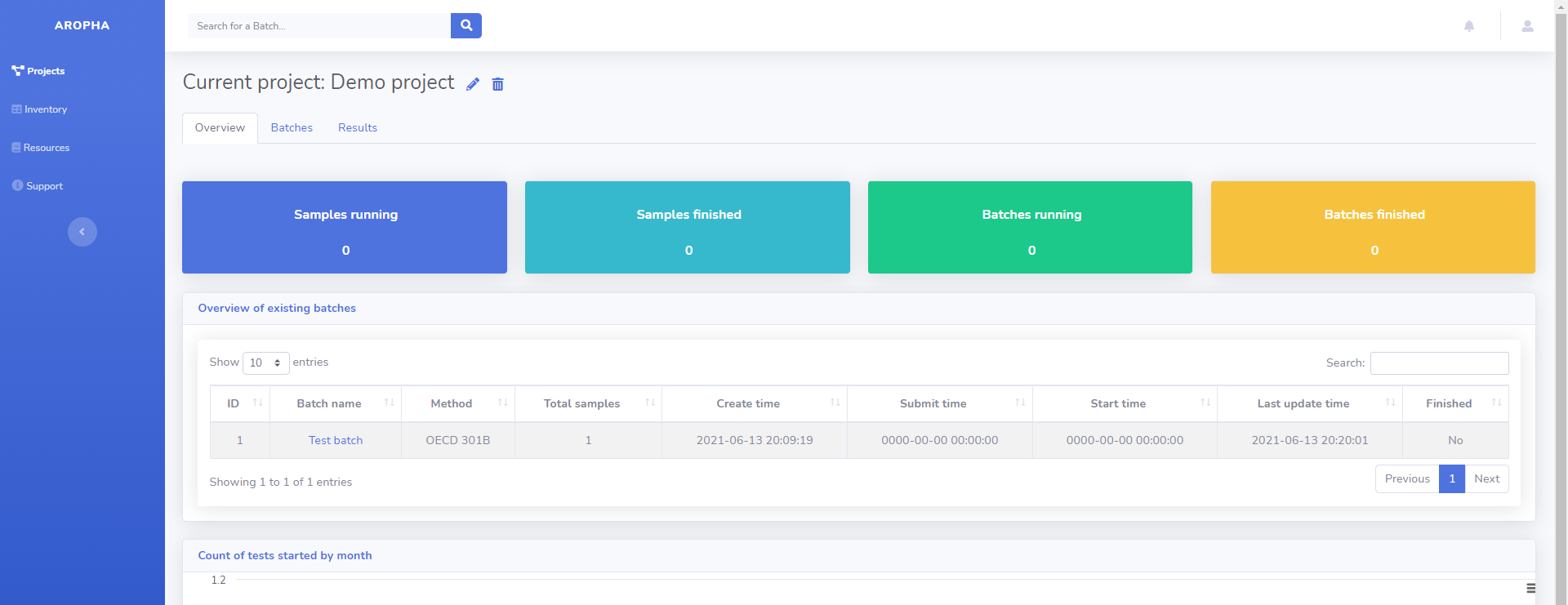Click Count of tests started by month heading

[x=285, y=555]
